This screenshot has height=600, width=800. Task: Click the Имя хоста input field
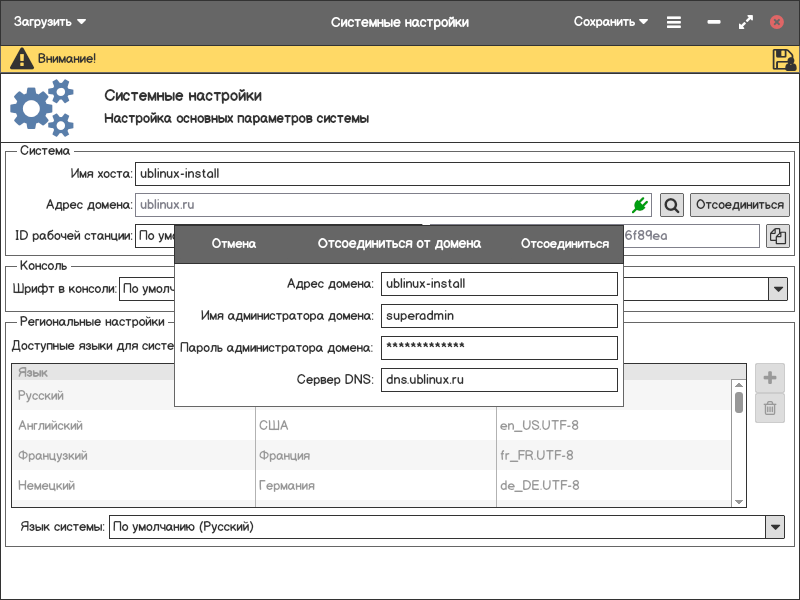(x=462, y=173)
